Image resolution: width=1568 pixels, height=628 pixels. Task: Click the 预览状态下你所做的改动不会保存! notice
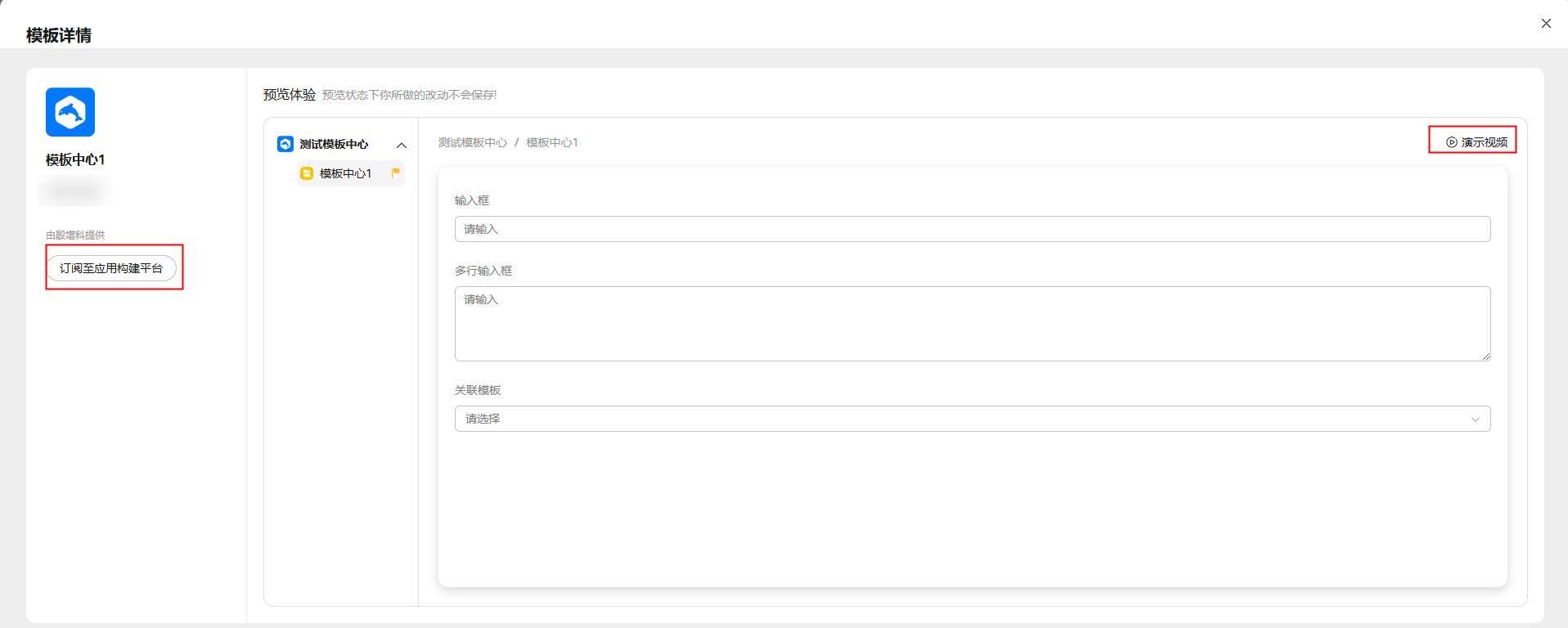click(410, 95)
